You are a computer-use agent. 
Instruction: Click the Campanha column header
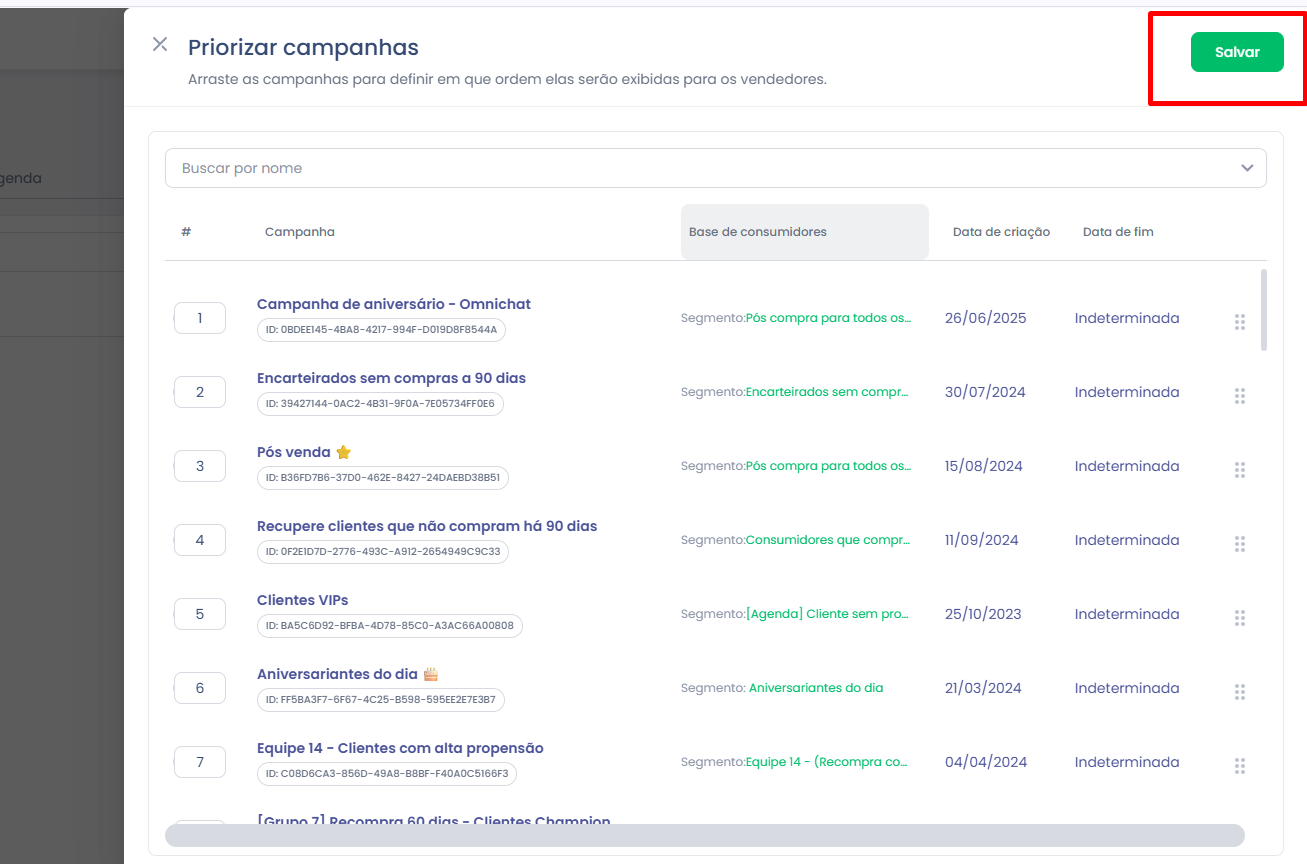pyautogui.click(x=300, y=232)
